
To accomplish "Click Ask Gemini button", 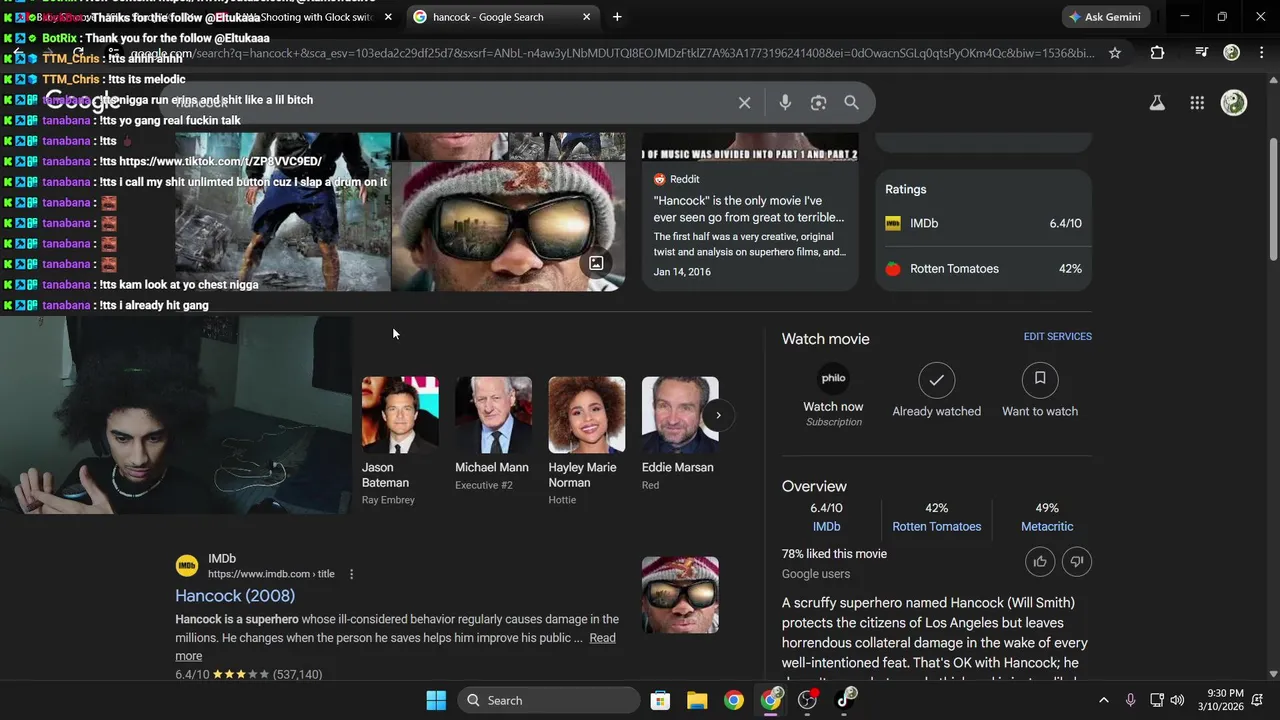I will pos(1105,17).
